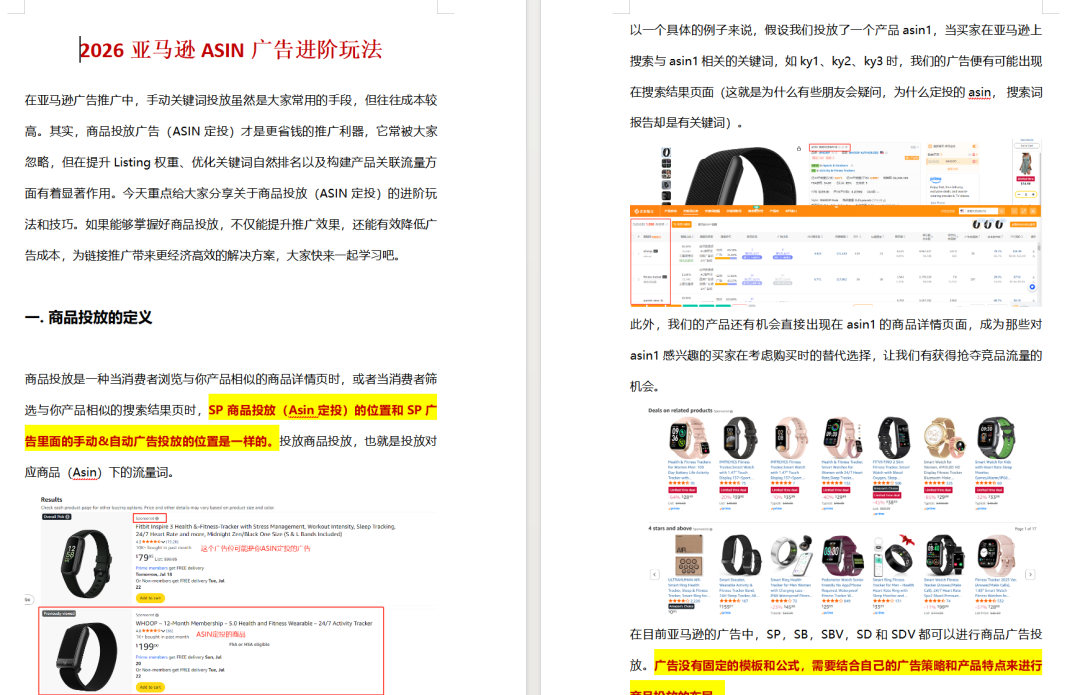Toggle the switch in the top-right monitoring panel

tap(975, 146)
